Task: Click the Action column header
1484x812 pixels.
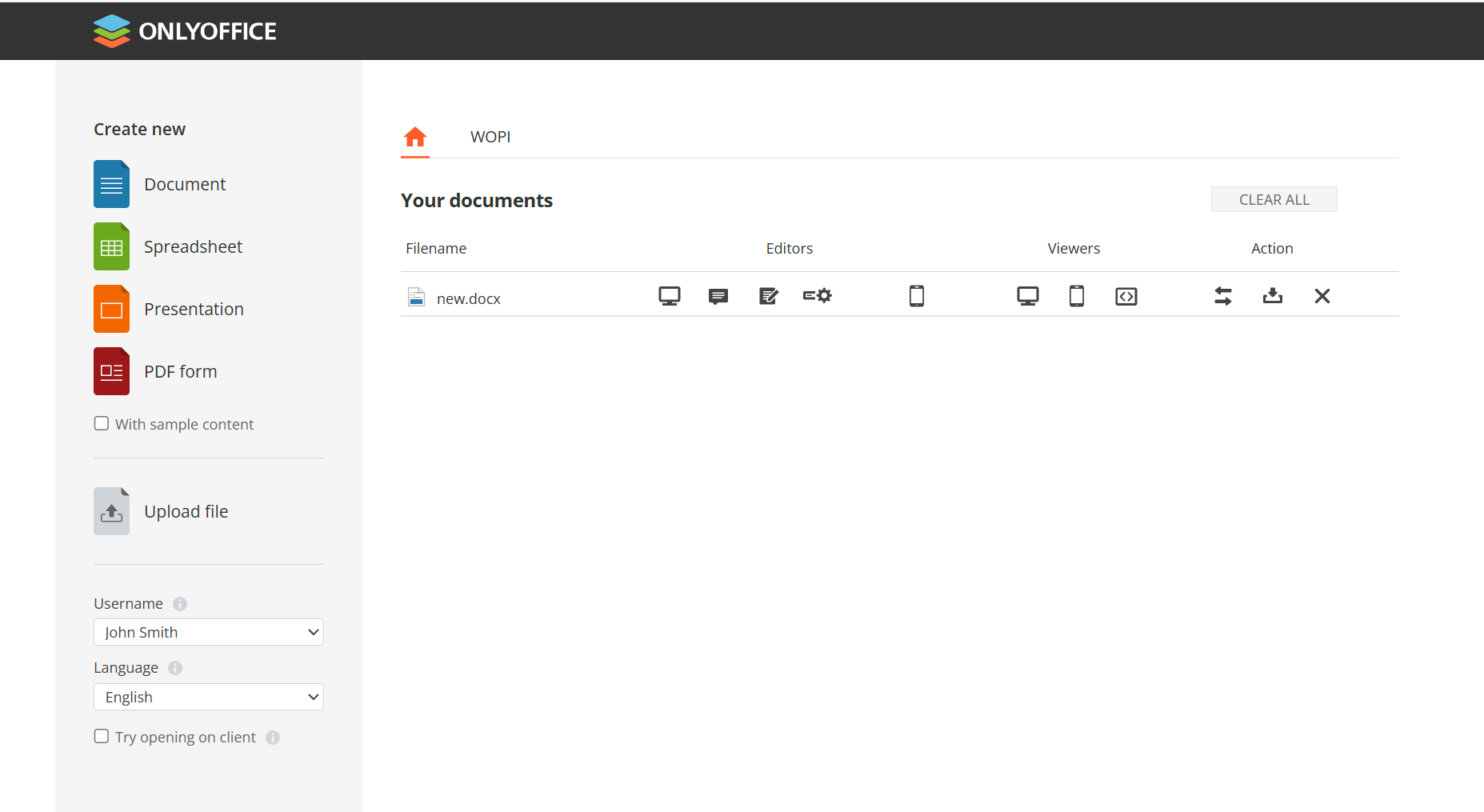Action: click(x=1272, y=248)
